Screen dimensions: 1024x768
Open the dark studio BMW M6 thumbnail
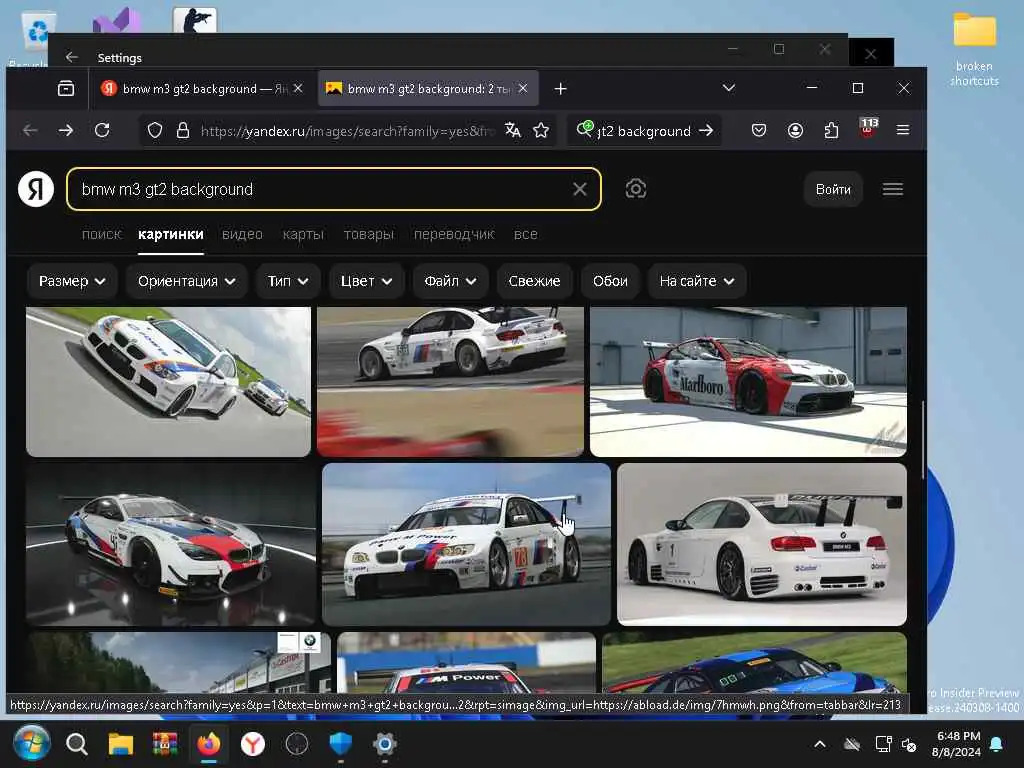click(x=171, y=544)
